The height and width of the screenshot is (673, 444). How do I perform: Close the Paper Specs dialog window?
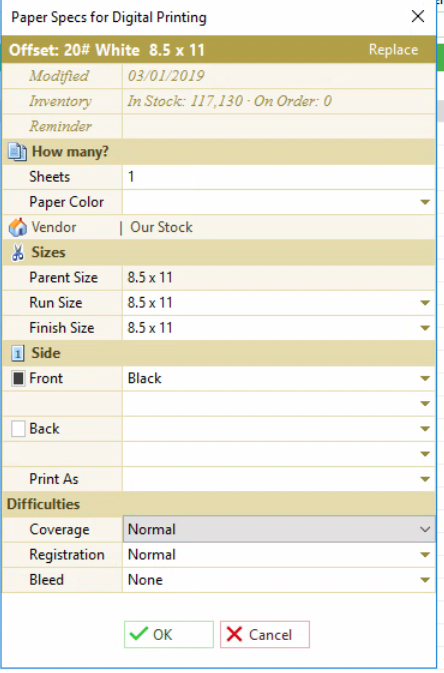click(x=418, y=17)
